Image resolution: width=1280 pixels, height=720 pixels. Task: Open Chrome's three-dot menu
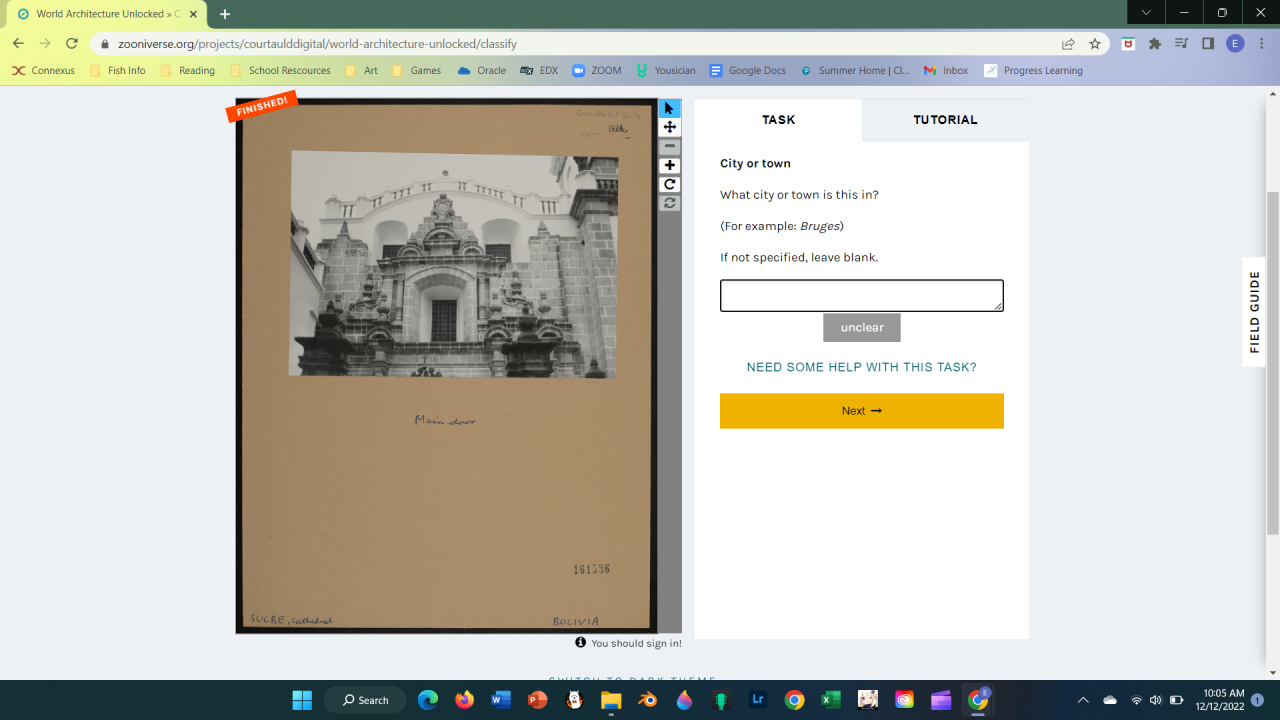(1262, 44)
